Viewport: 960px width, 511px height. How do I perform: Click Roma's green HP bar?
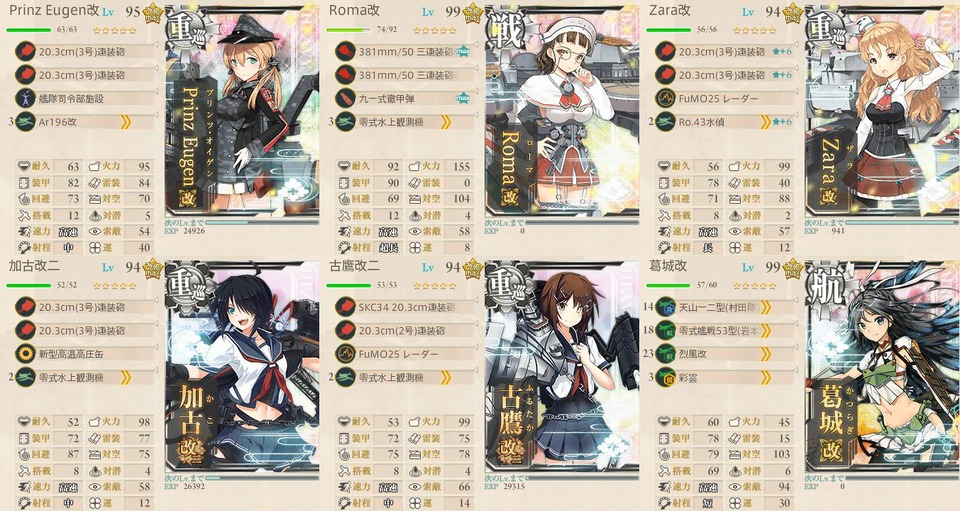(349, 29)
